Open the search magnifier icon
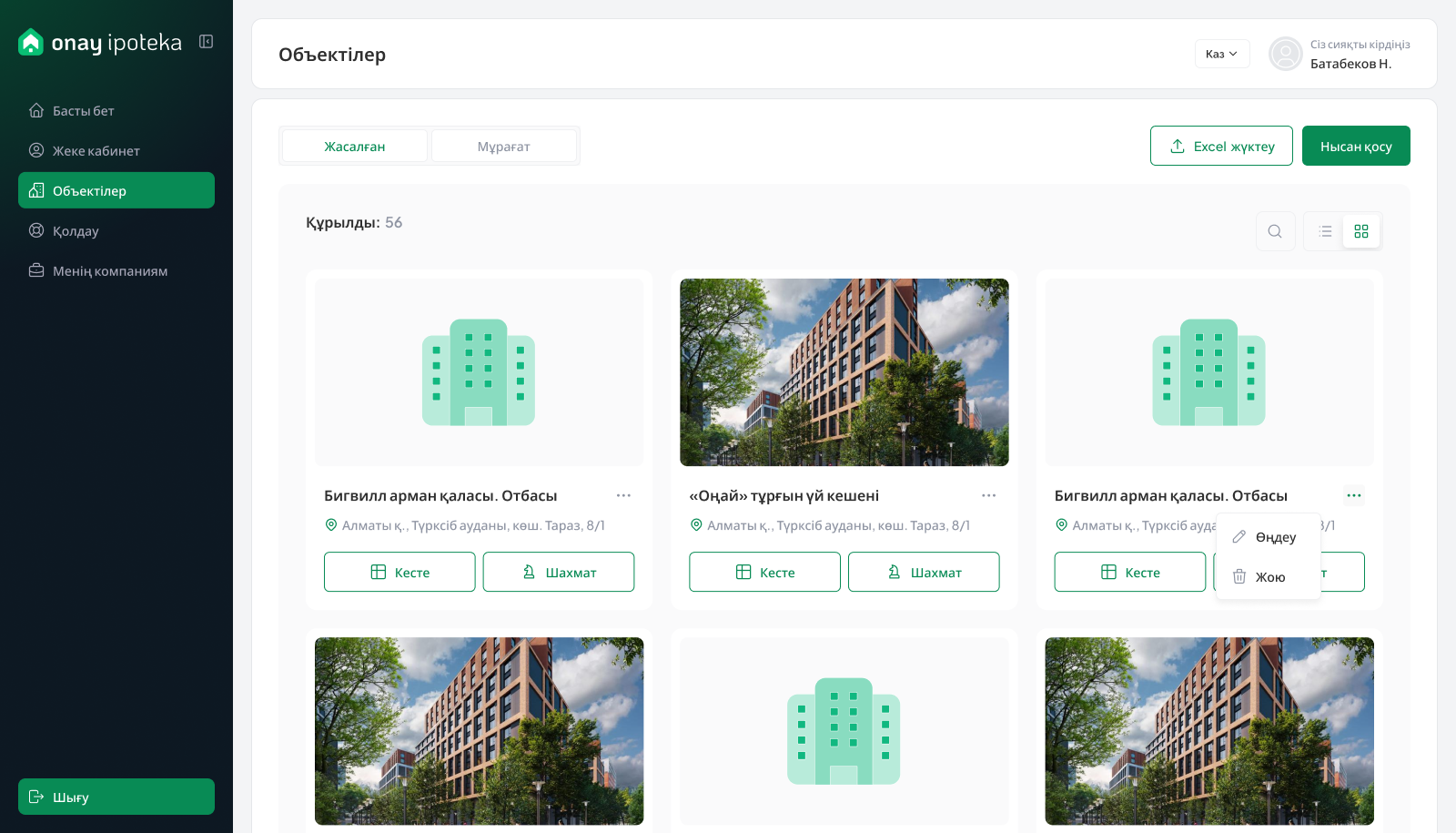Viewport: 1456px width, 833px height. click(x=1275, y=231)
